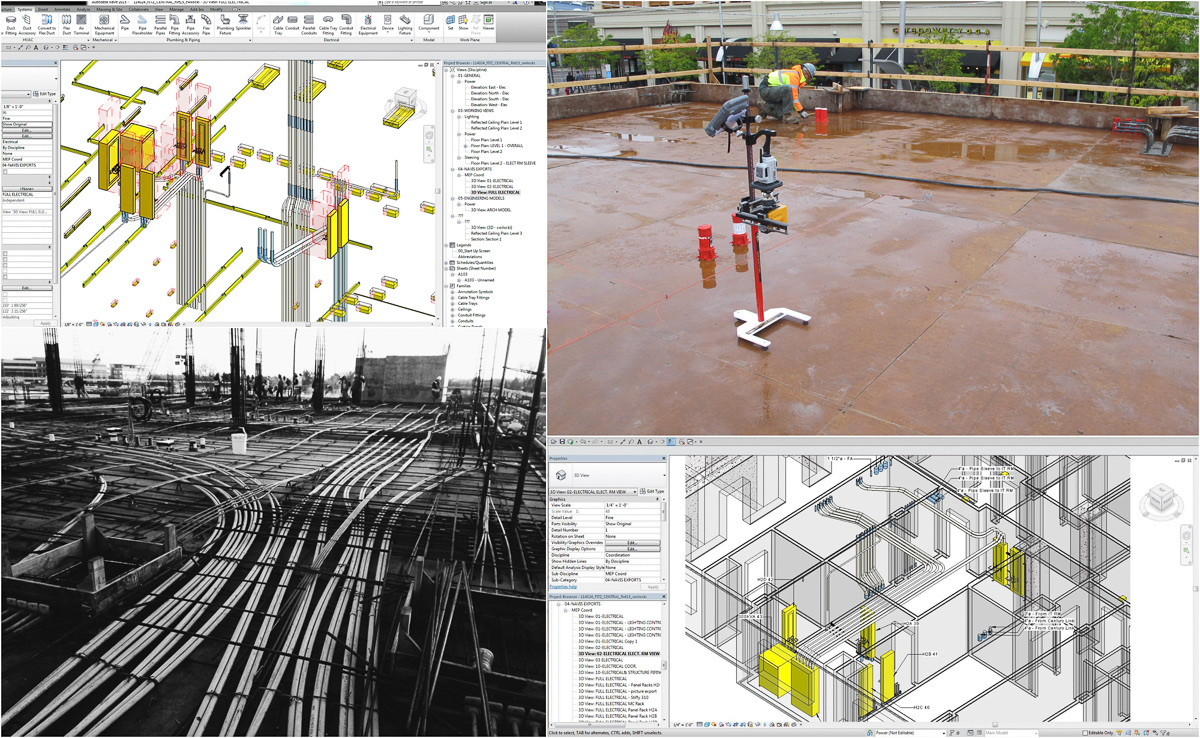
Task: Select the Duct Fitting tool in the ribbon
Action: coord(11,23)
